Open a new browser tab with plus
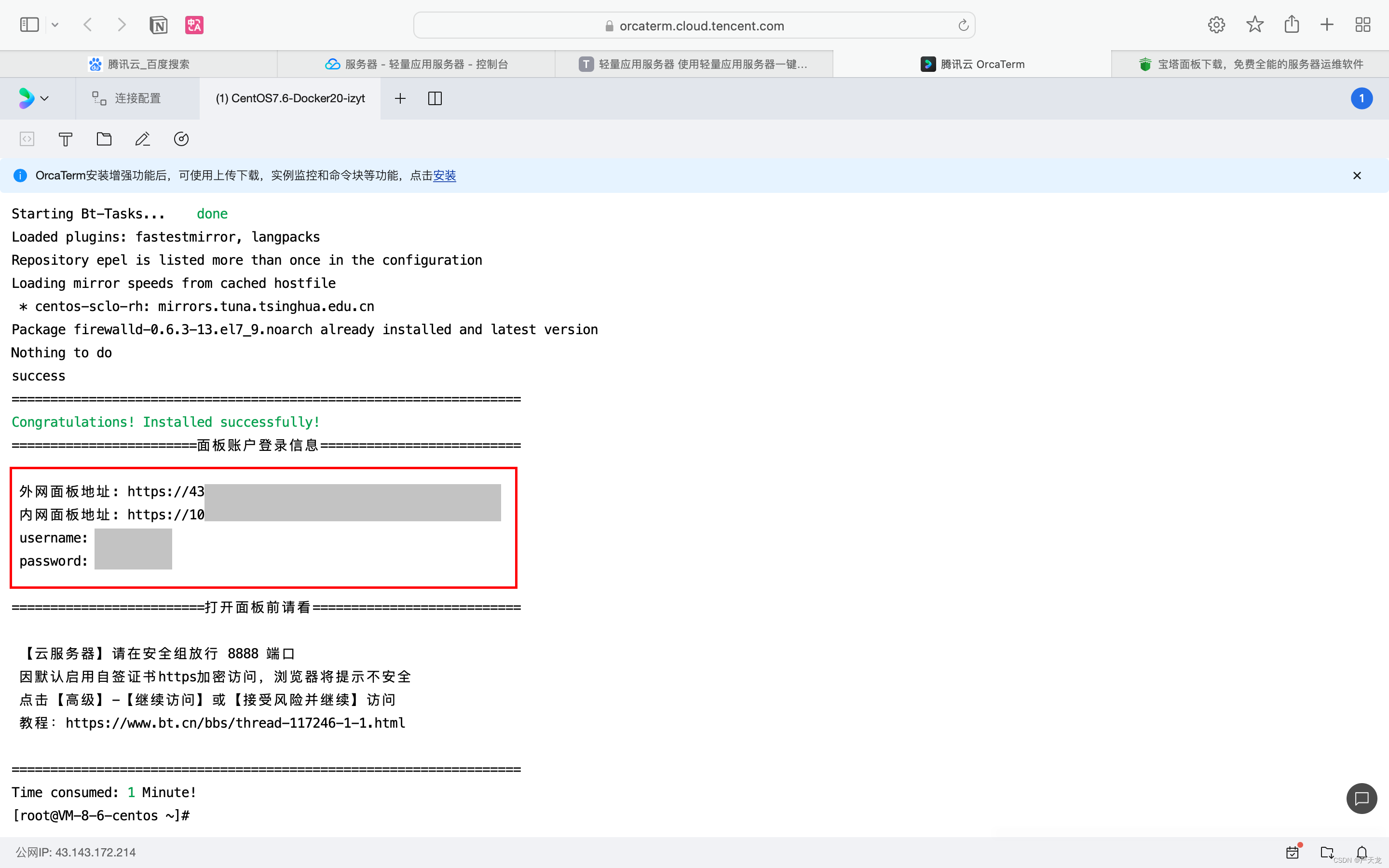 [x=1327, y=25]
